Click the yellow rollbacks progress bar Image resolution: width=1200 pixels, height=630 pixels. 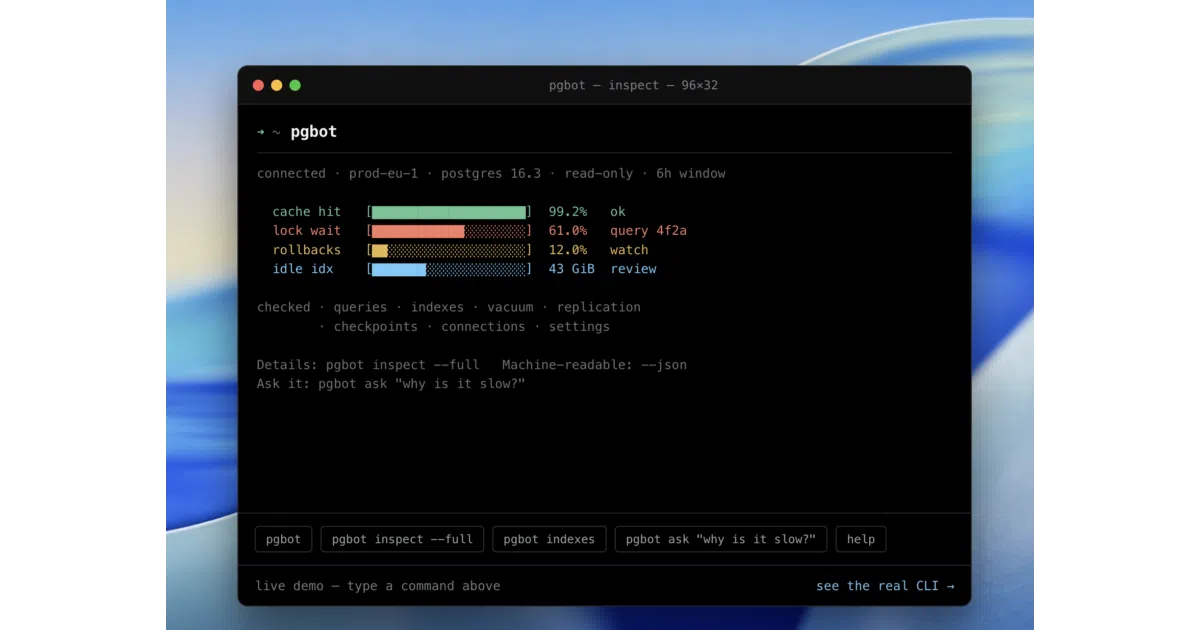click(449, 250)
